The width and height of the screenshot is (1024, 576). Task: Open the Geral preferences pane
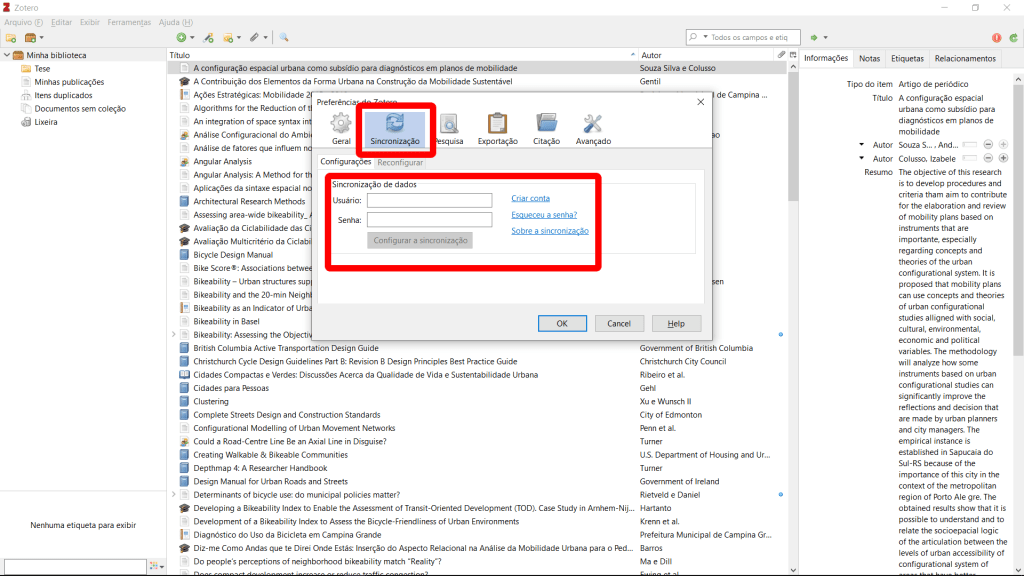[341, 128]
